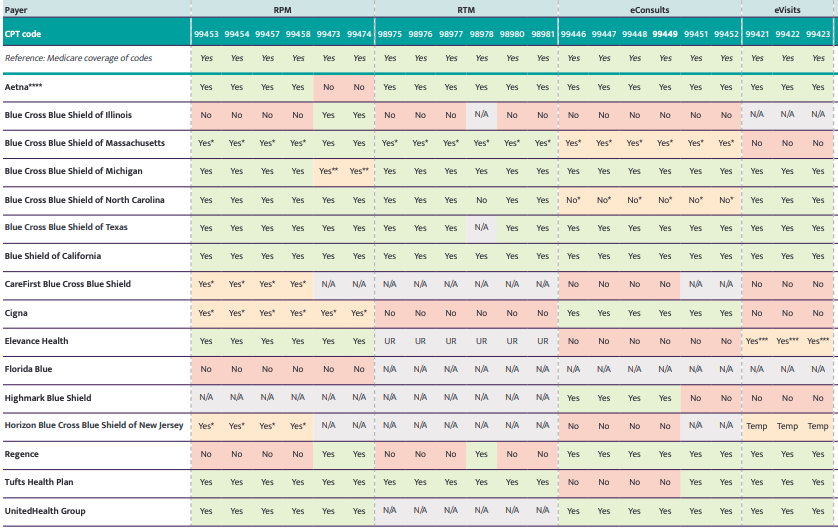Click the Texas N/A cell under 98978
Screen dimensions: 838x532
coord(482,227)
